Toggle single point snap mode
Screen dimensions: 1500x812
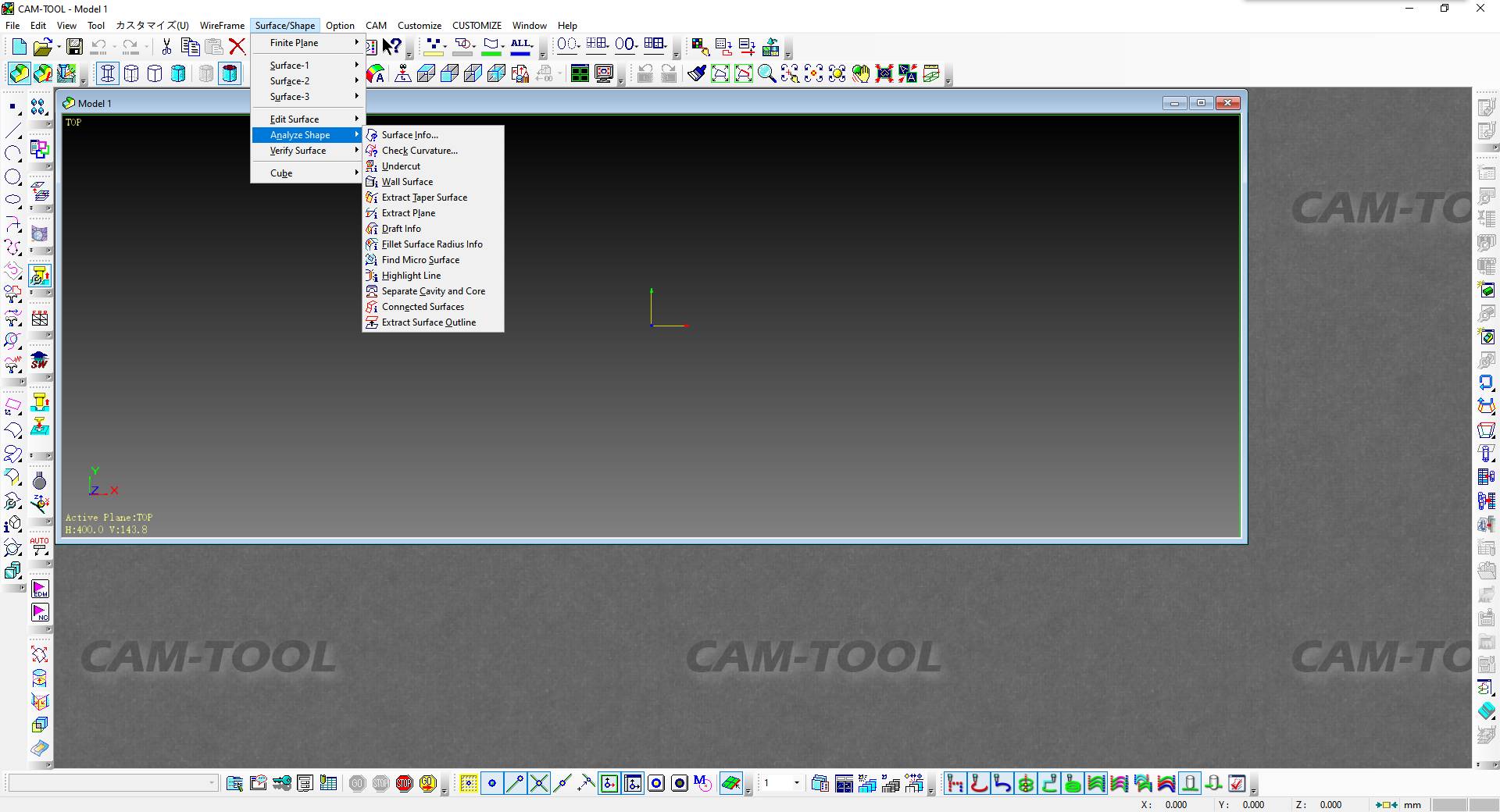pos(492,783)
